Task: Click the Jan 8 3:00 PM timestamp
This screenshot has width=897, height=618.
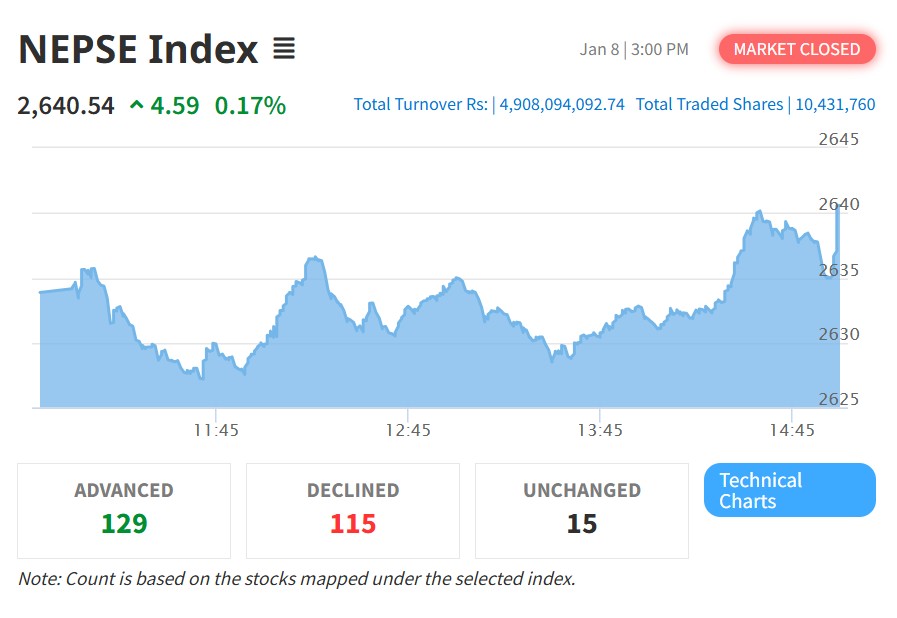Action: [634, 49]
